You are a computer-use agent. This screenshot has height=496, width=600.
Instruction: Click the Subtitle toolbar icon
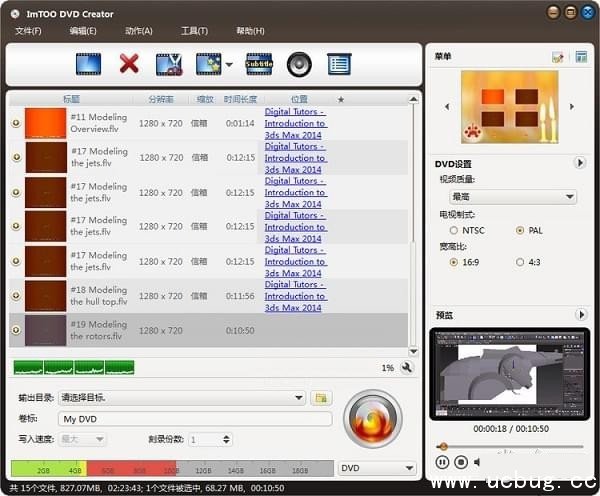pos(259,65)
